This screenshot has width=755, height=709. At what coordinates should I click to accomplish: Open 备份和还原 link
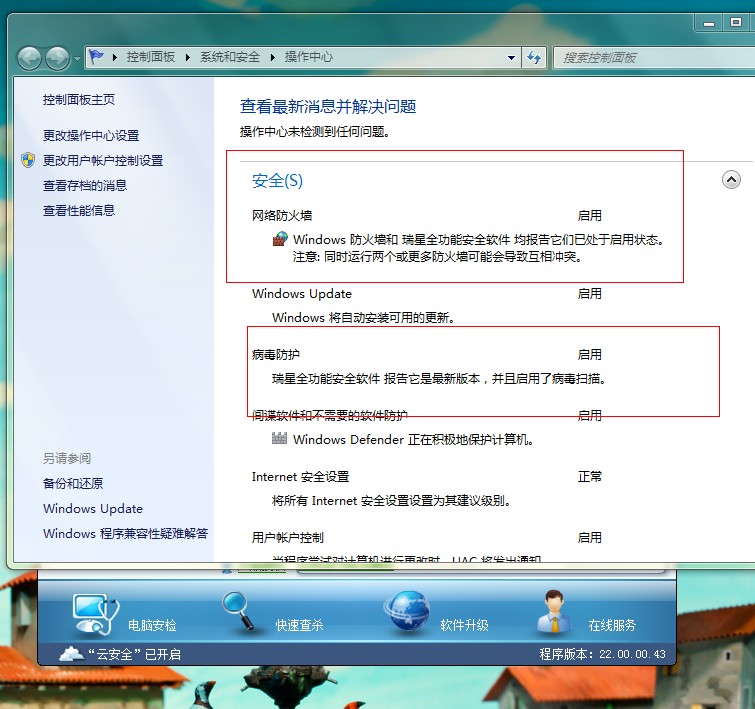(x=73, y=483)
